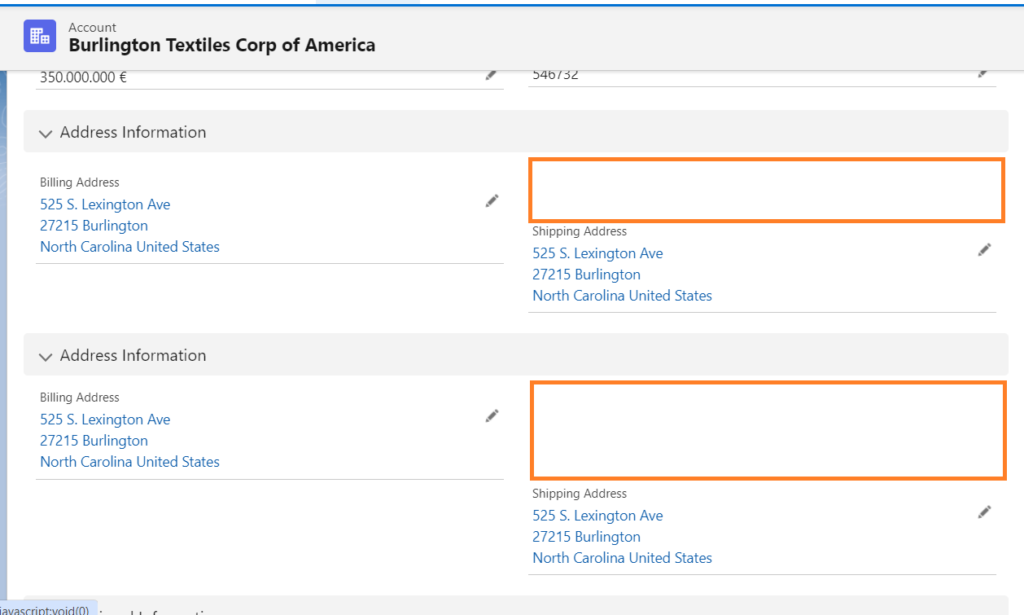The width and height of the screenshot is (1024, 615).
Task: Open upper section Shipping Address map link
Action: (622, 274)
